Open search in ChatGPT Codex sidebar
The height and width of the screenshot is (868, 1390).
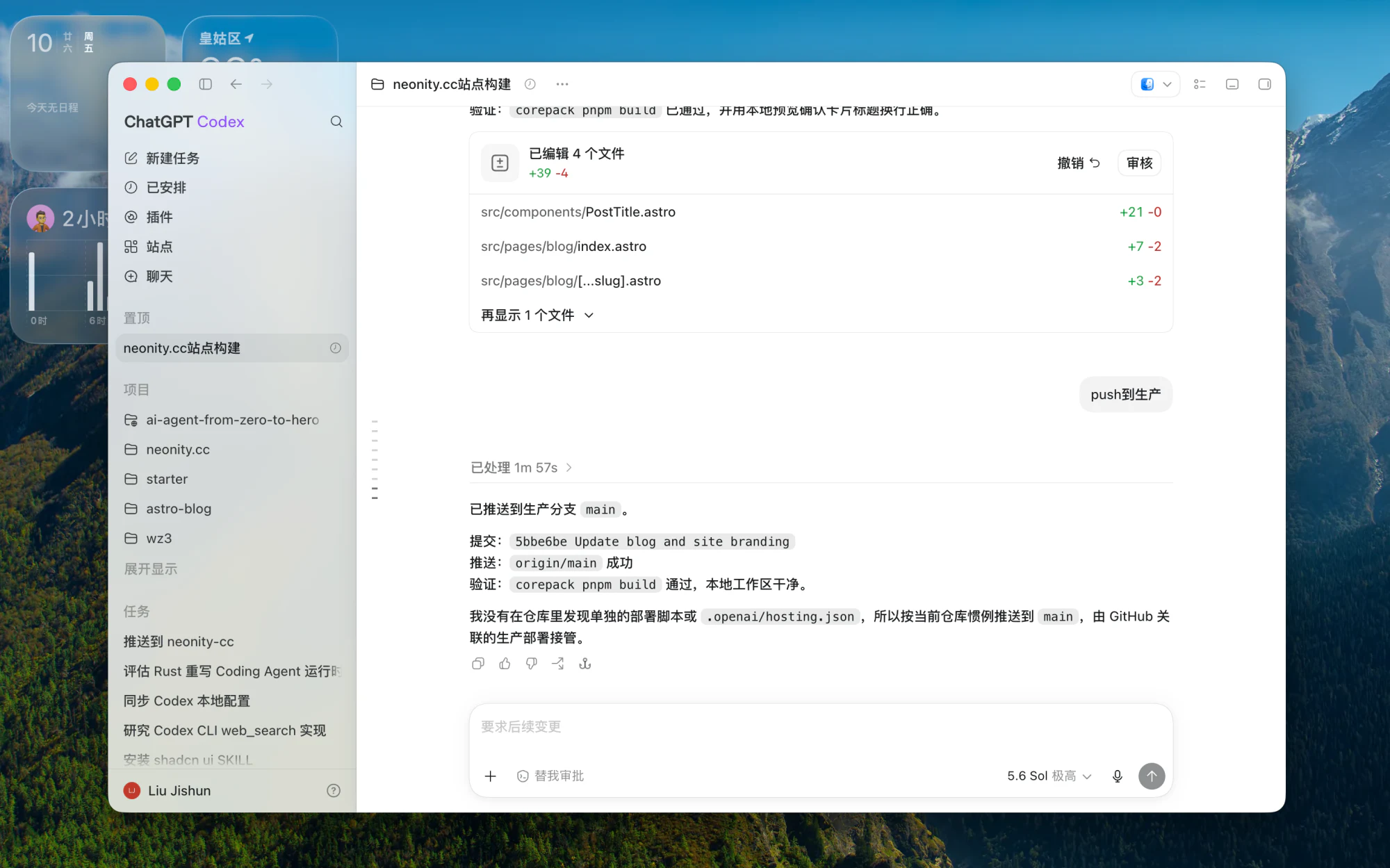(x=336, y=122)
